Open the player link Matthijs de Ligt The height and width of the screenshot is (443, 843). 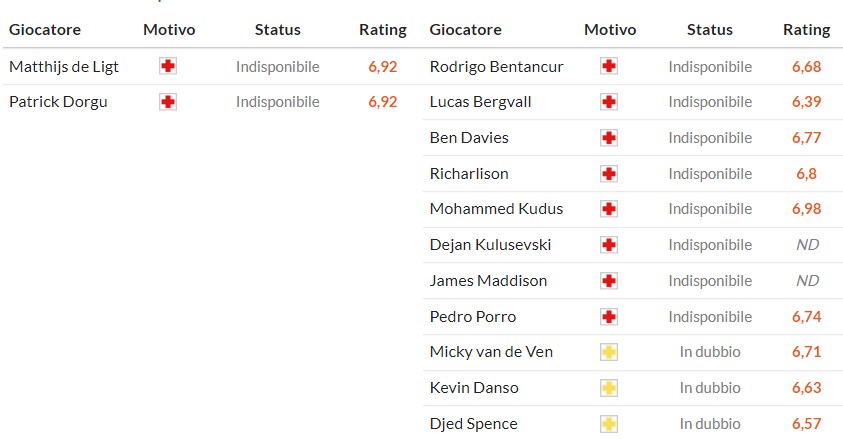(62, 67)
